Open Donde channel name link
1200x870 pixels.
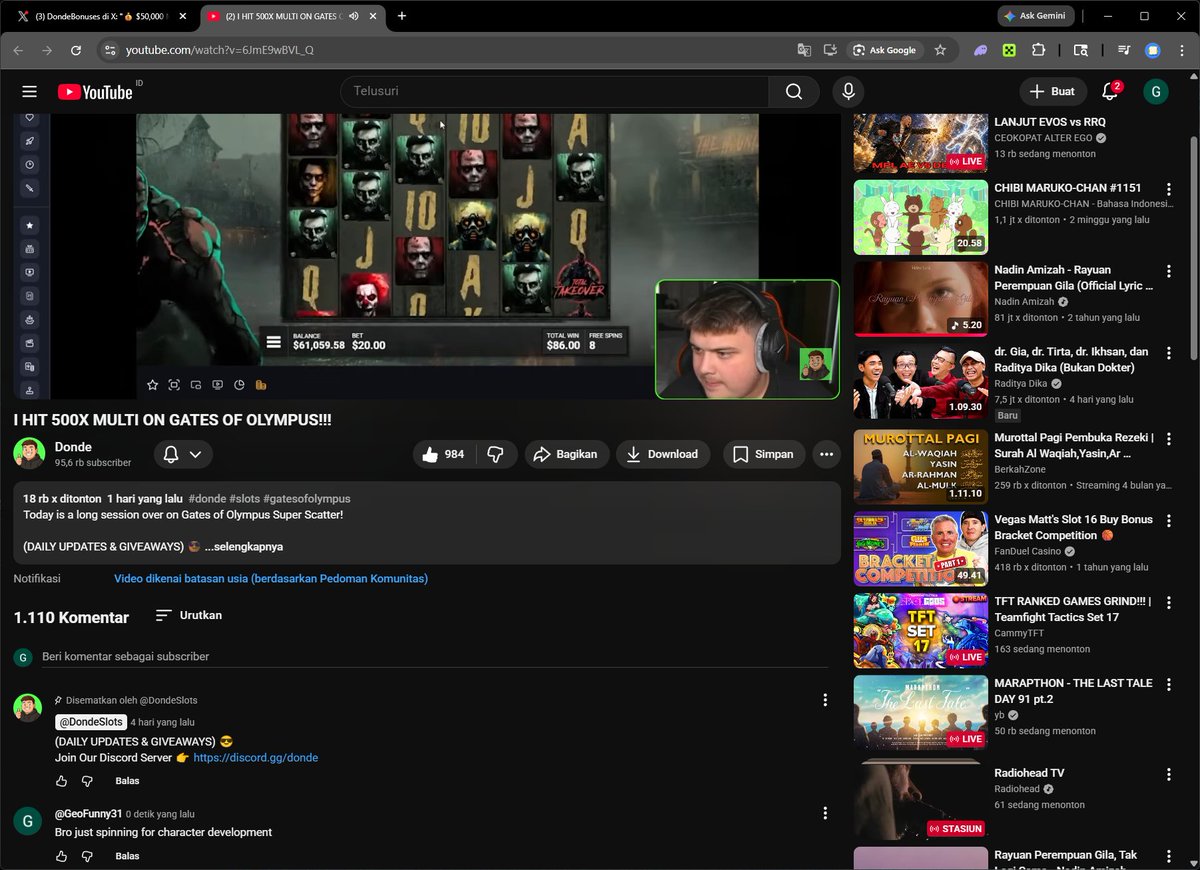(73, 447)
